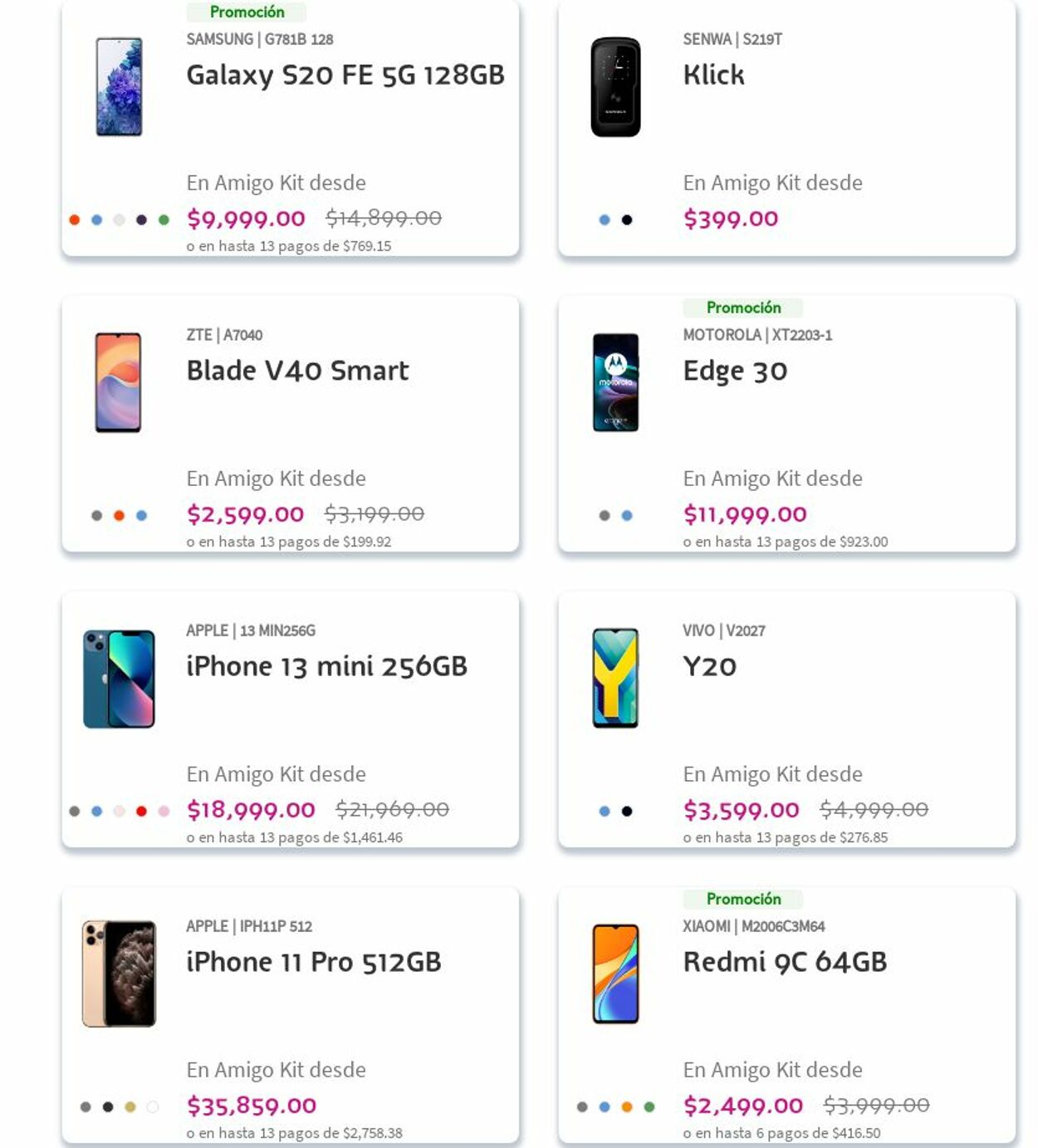The width and height of the screenshot is (1038, 1148).
Task: Select black color option for Klick
Action: click(627, 220)
